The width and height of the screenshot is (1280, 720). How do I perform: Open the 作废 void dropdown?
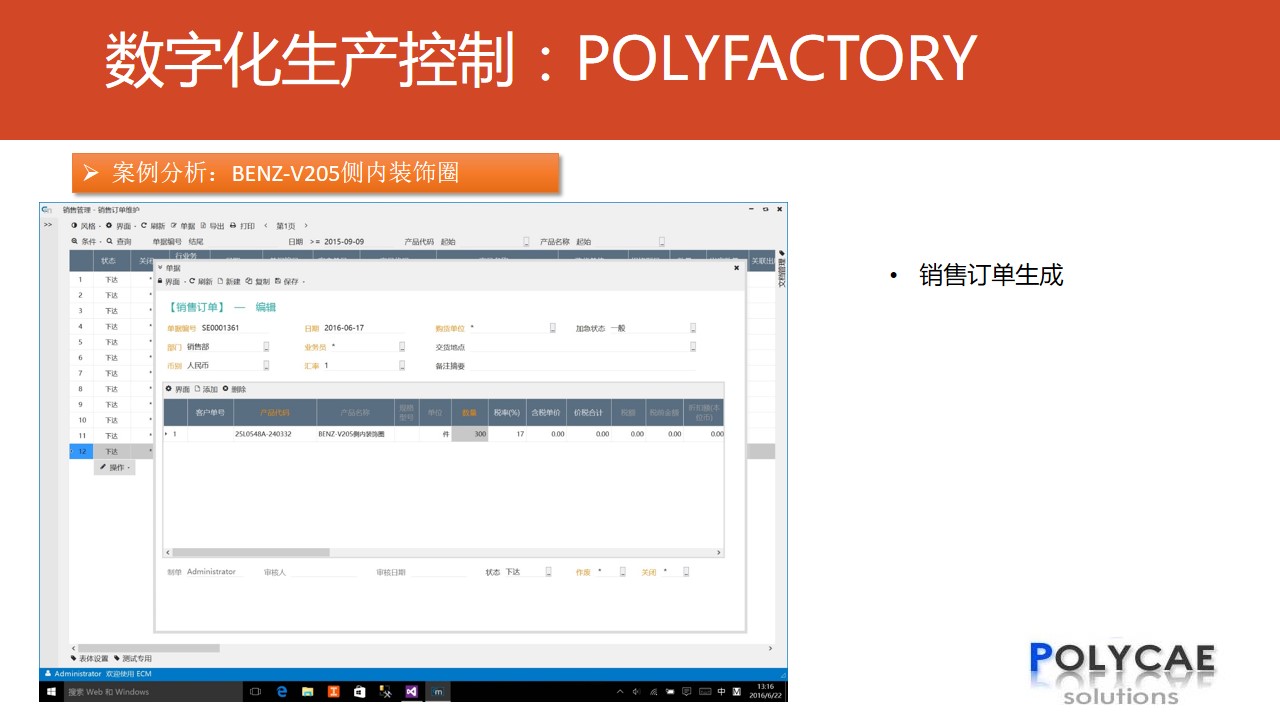[x=622, y=572]
